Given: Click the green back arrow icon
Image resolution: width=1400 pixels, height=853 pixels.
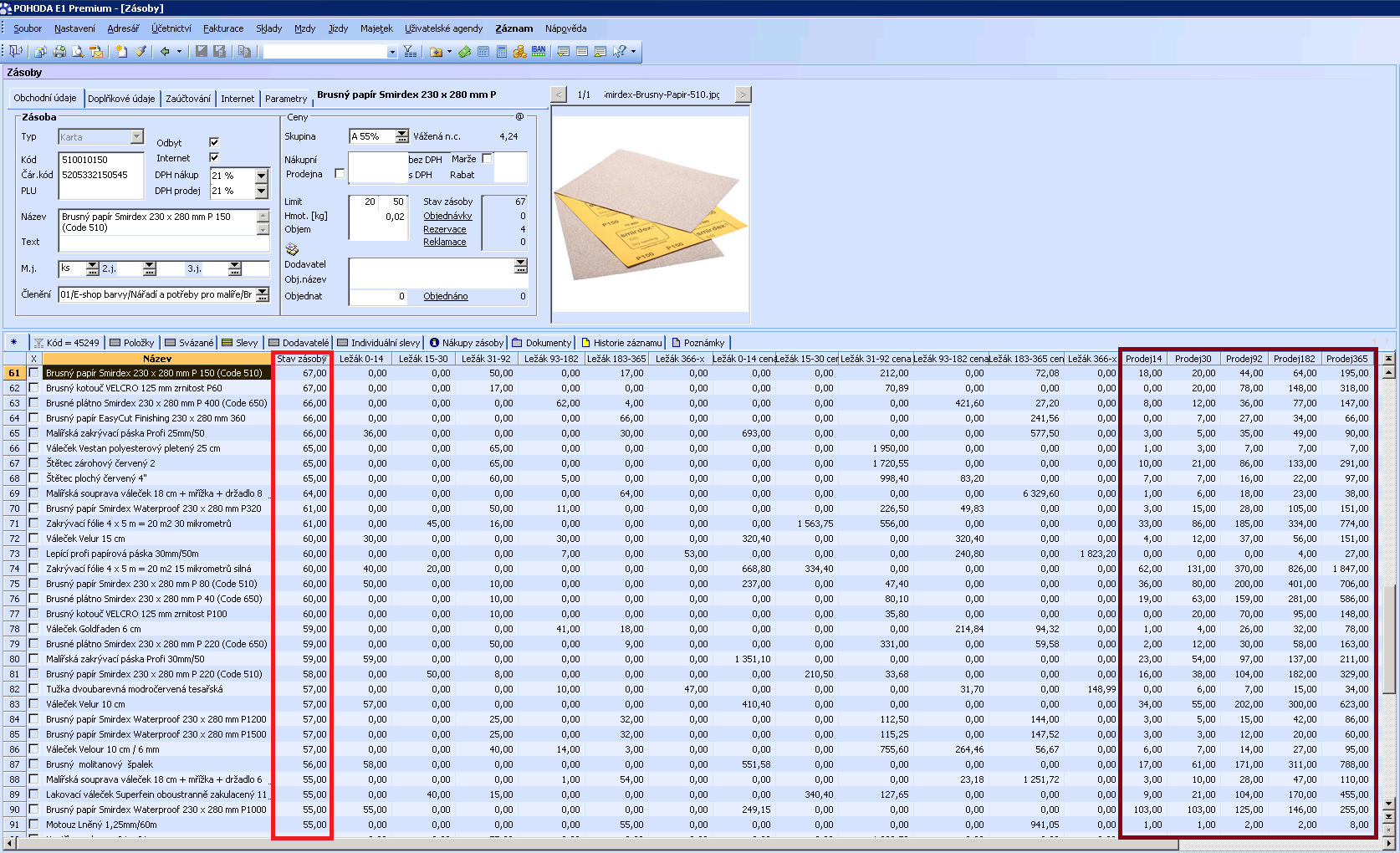Looking at the screenshot, I should pos(165,51).
